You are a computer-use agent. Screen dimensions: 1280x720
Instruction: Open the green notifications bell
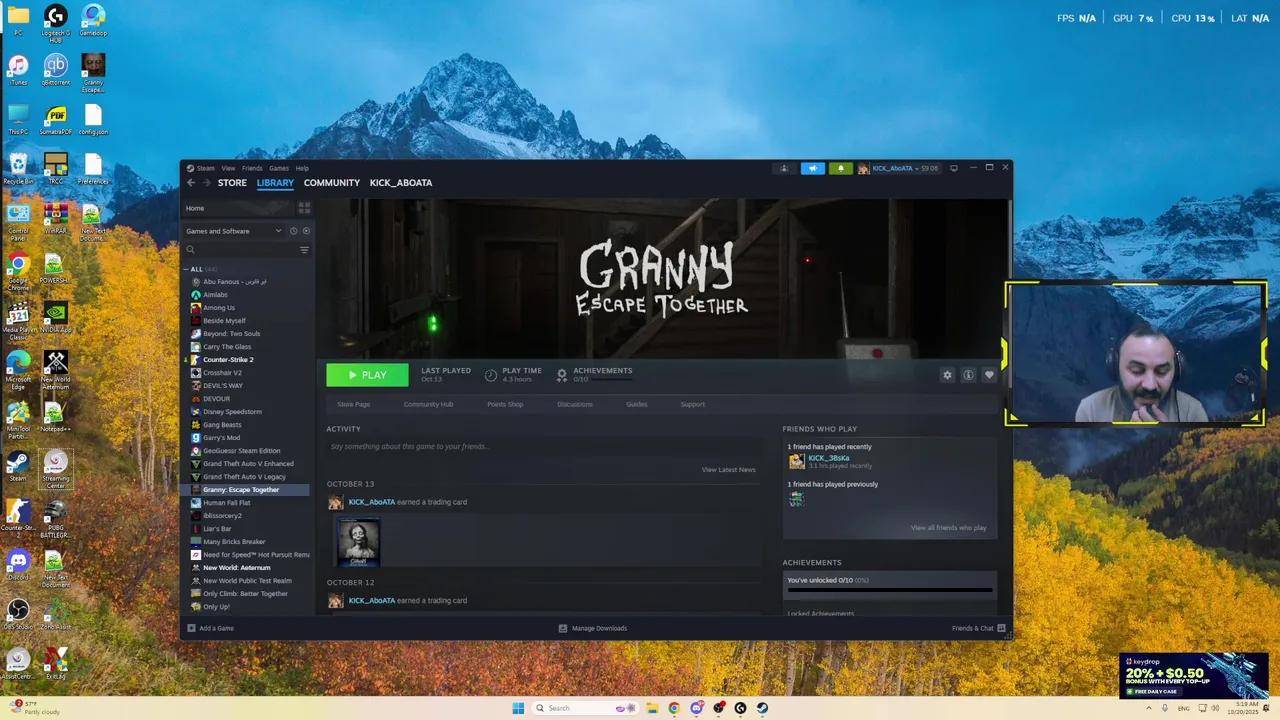tap(840, 168)
